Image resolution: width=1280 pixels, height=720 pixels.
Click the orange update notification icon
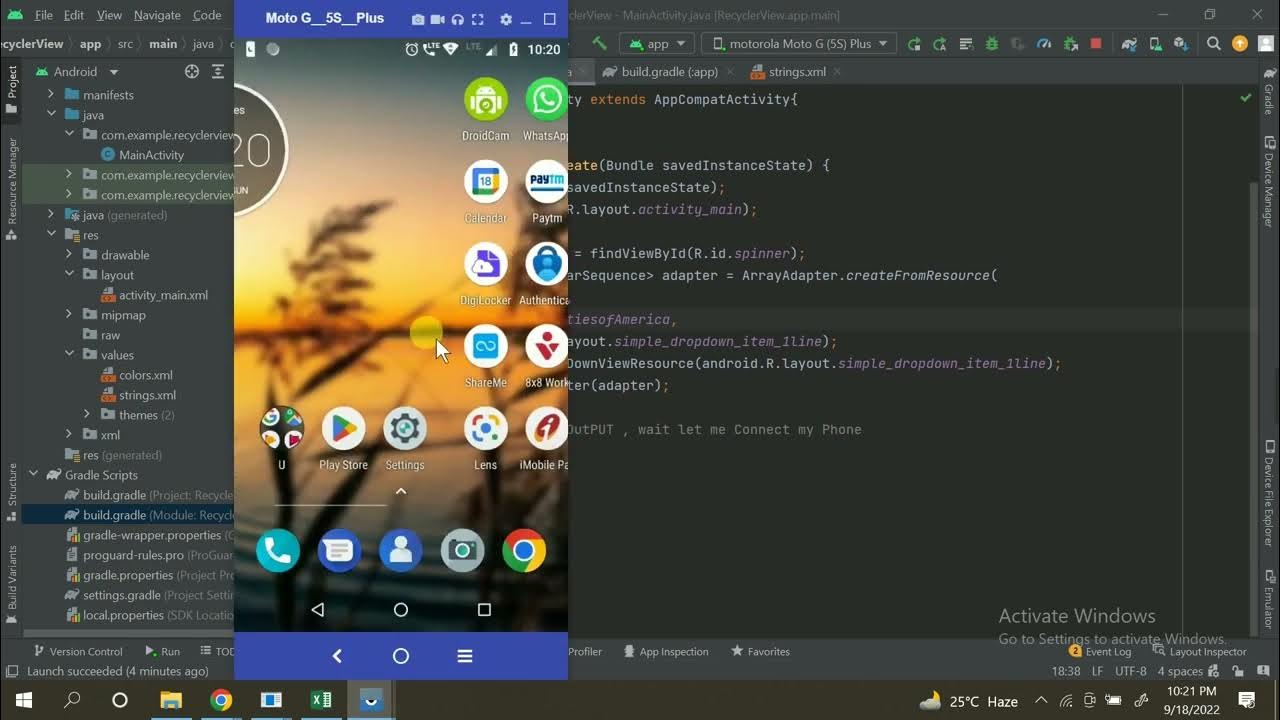point(1240,44)
